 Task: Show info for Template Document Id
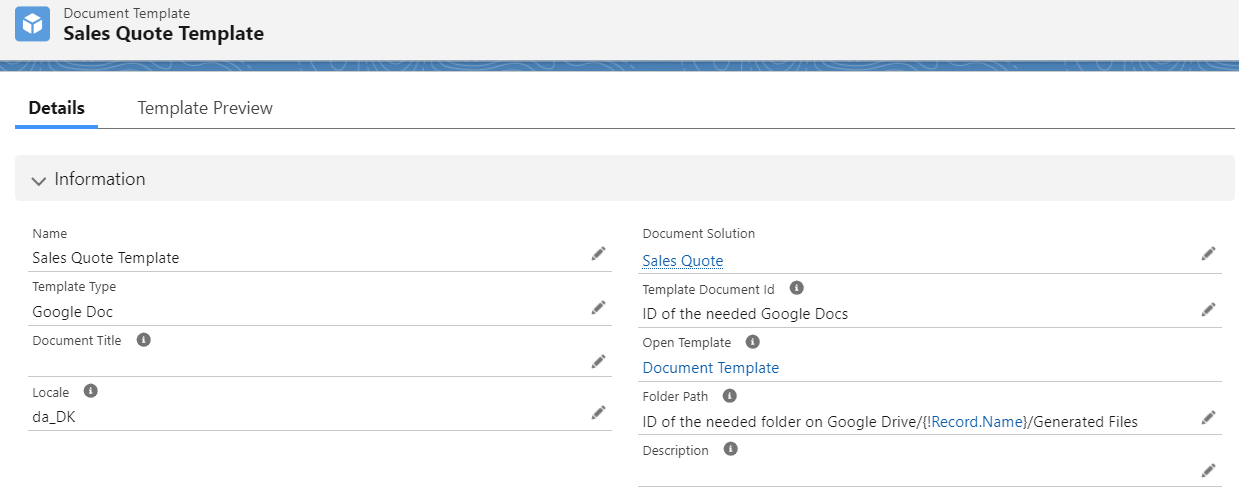coord(797,288)
